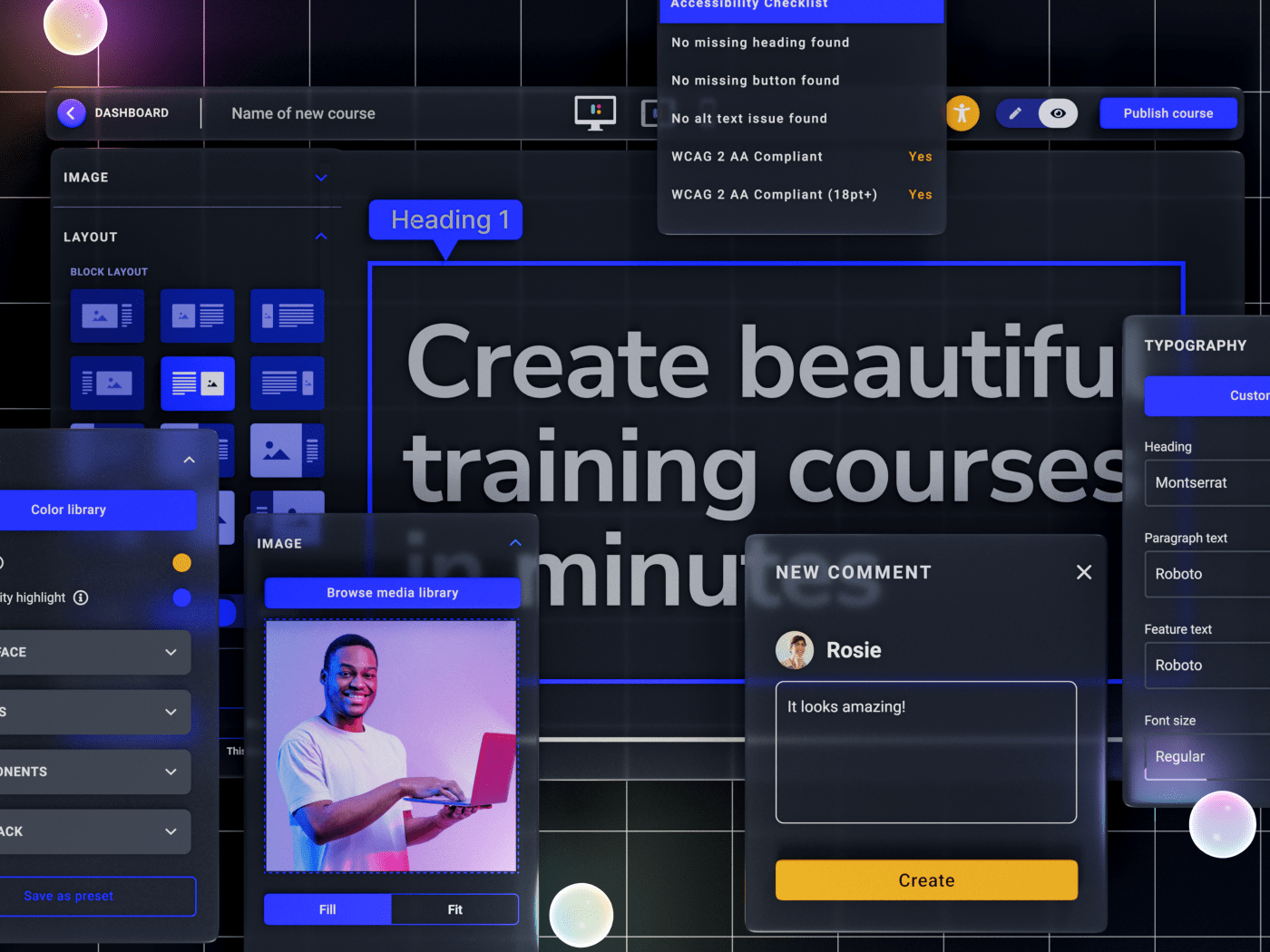The height and width of the screenshot is (952, 1270).
Task: Choose the third layout in second row
Action: [288, 384]
